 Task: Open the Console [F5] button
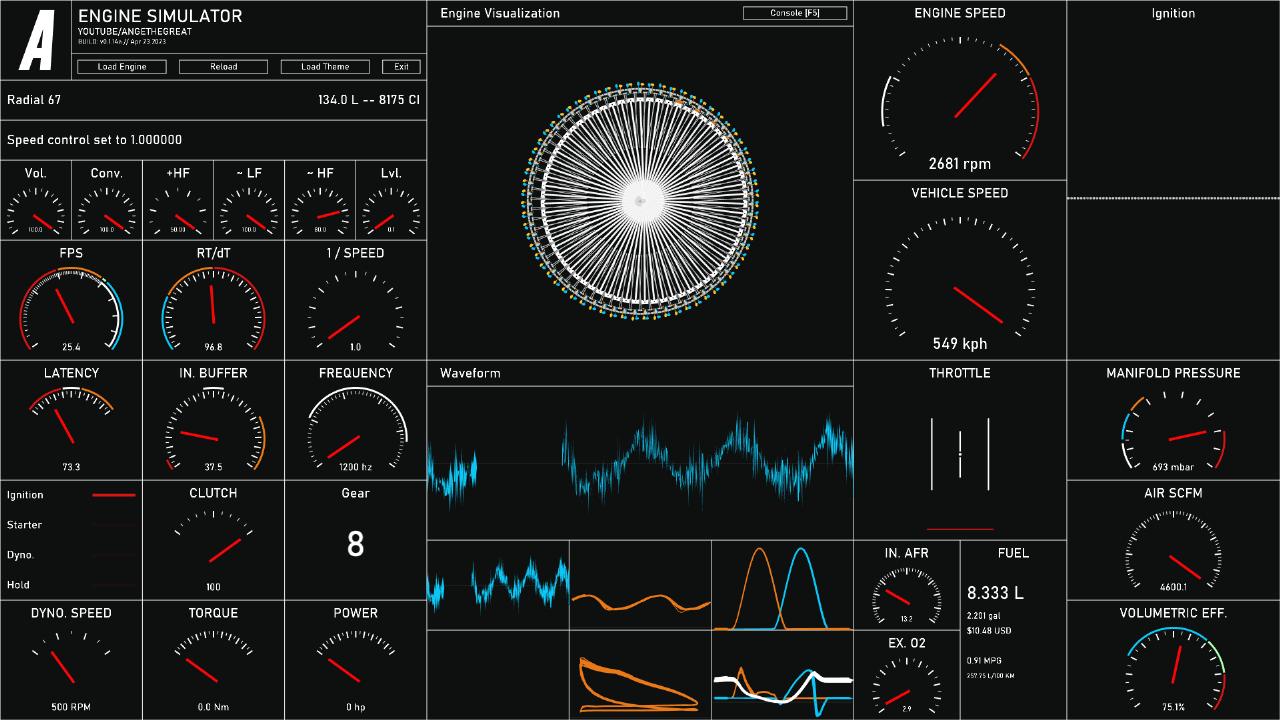pos(795,13)
